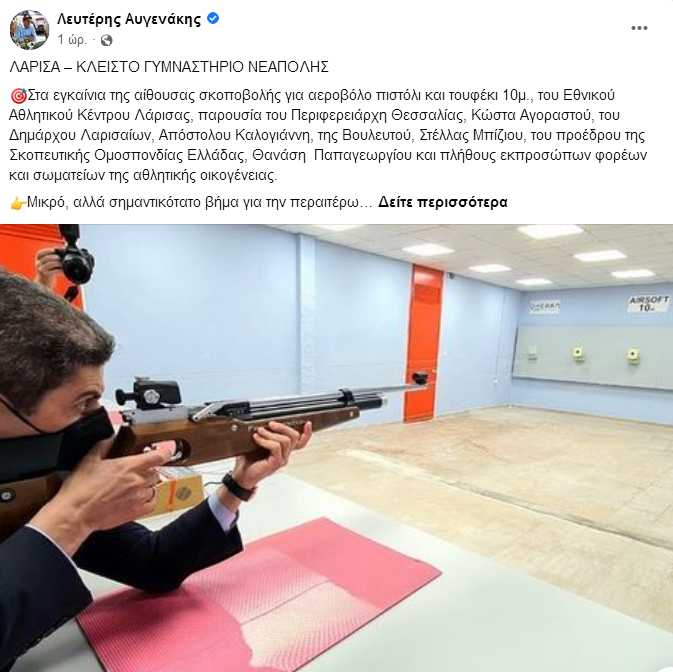Viewport: 673px width, 672px height.
Task: Click the globe public privacy icon
Action: 106,40
